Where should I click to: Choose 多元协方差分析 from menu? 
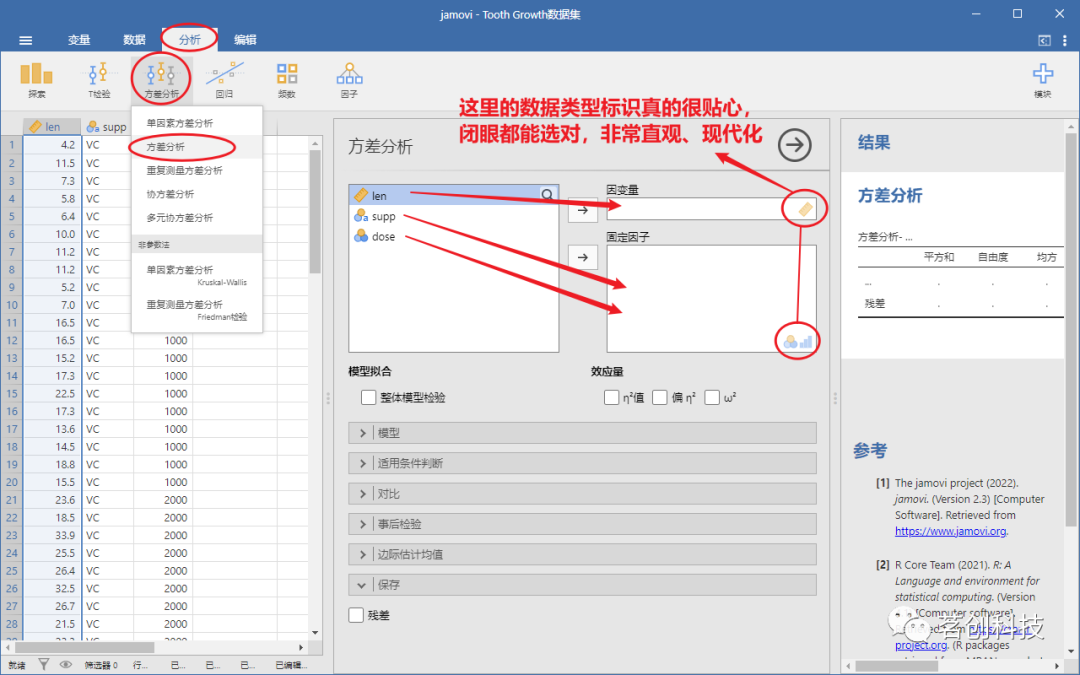[197, 218]
